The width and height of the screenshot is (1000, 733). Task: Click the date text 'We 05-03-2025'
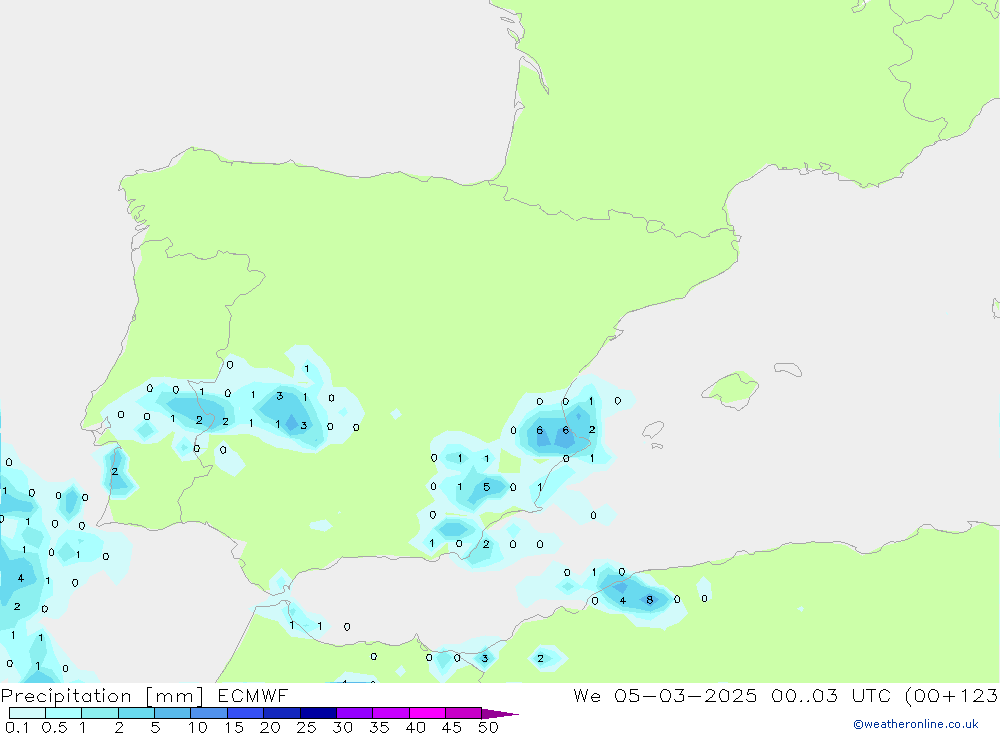pyautogui.click(x=665, y=696)
